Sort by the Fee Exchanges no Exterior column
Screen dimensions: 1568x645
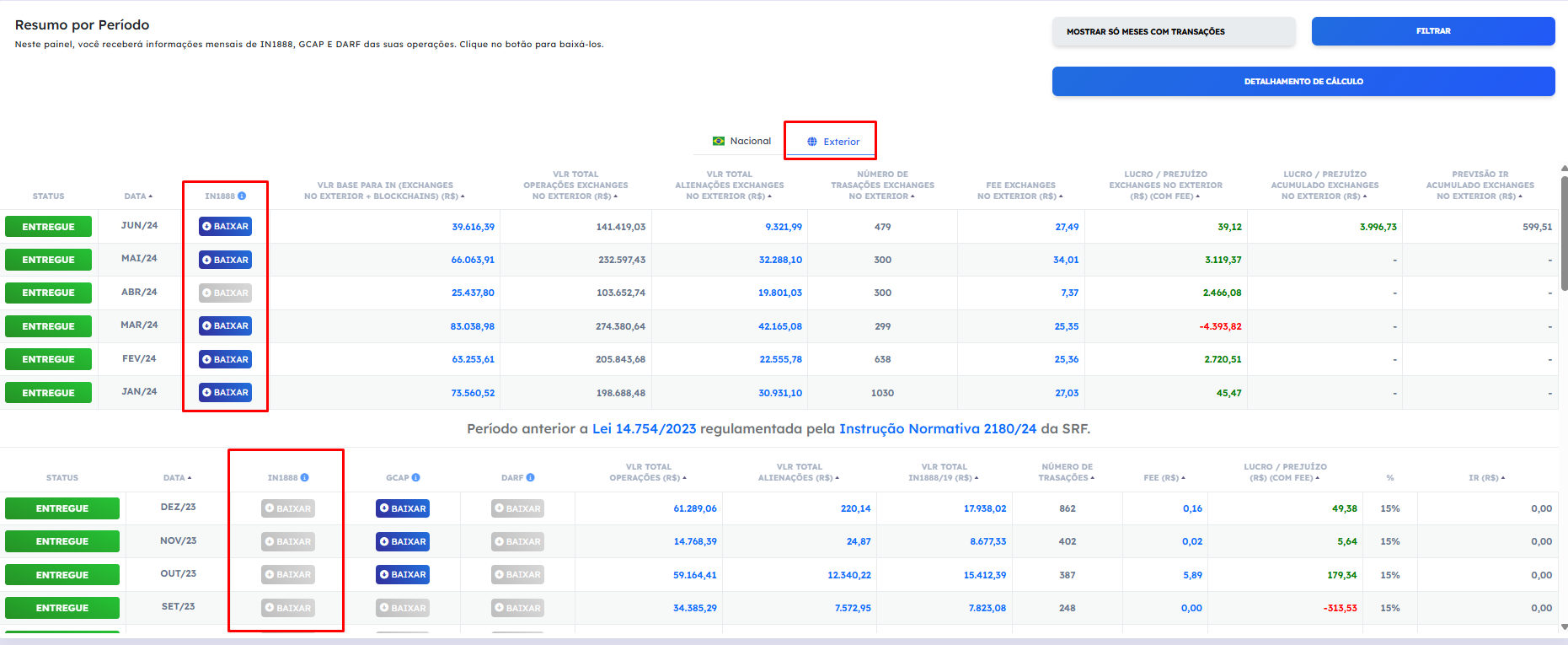click(1019, 191)
